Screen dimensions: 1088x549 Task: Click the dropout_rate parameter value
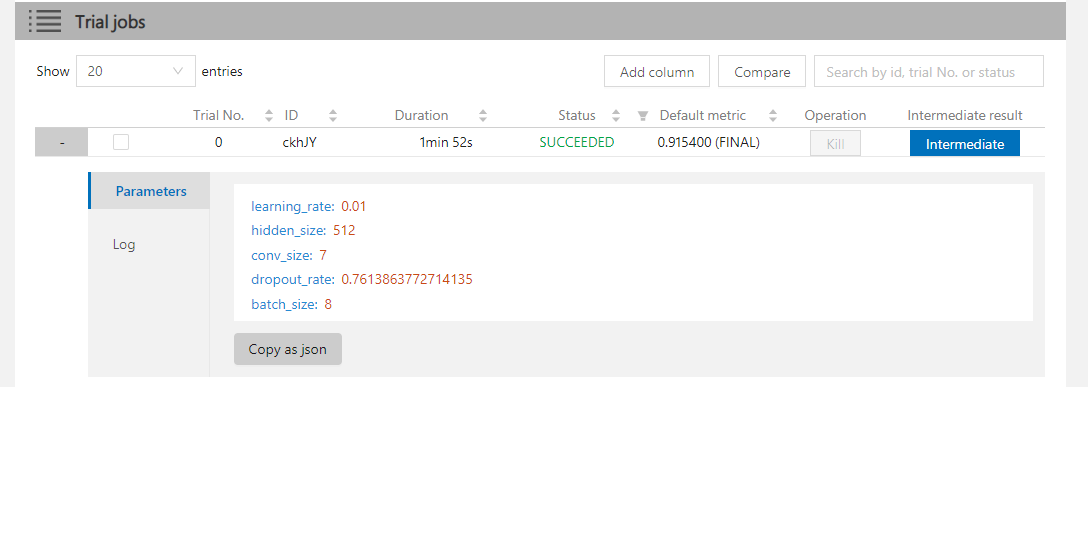click(407, 280)
